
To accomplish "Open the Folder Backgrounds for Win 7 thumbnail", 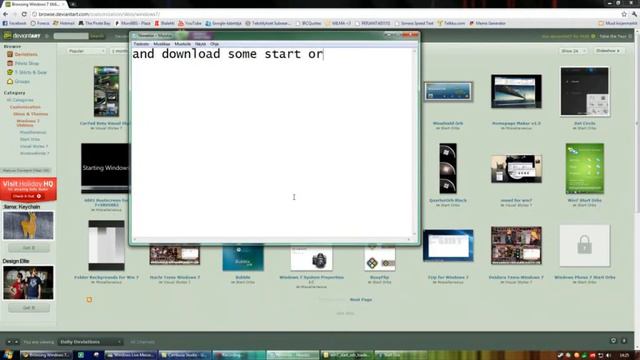I will coord(106,246).
